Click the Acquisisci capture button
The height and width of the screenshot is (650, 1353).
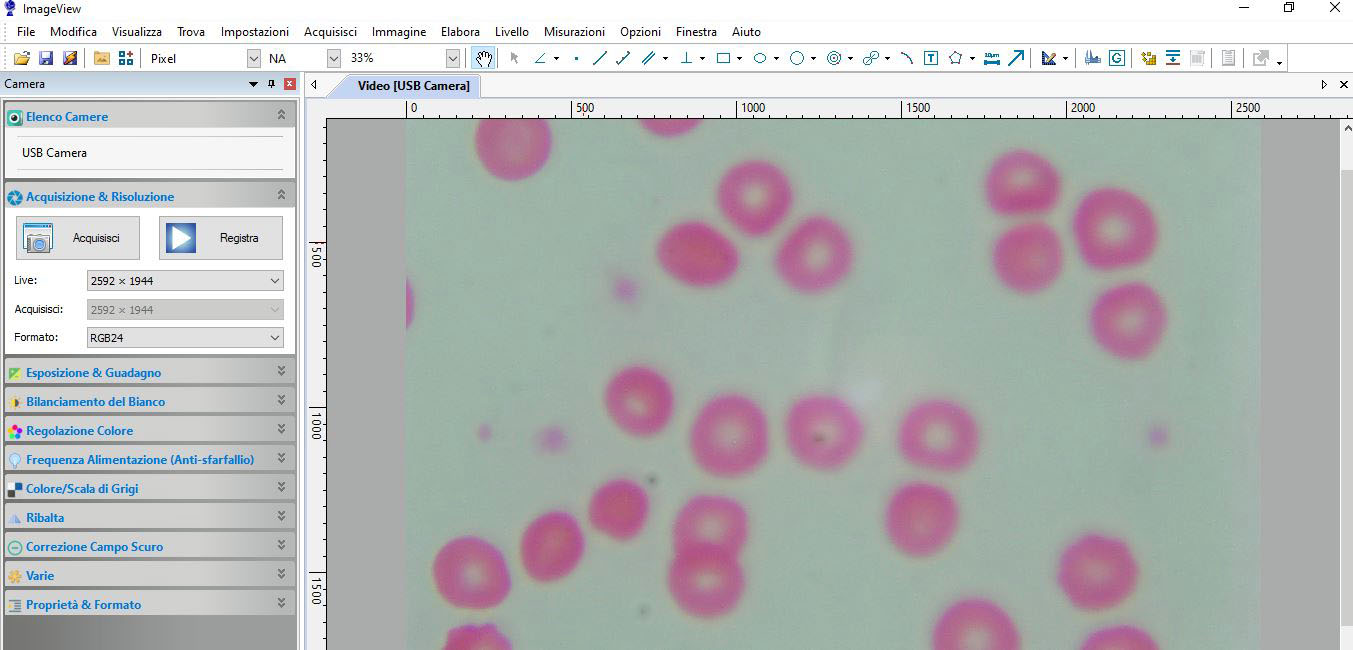pos(78,238)
